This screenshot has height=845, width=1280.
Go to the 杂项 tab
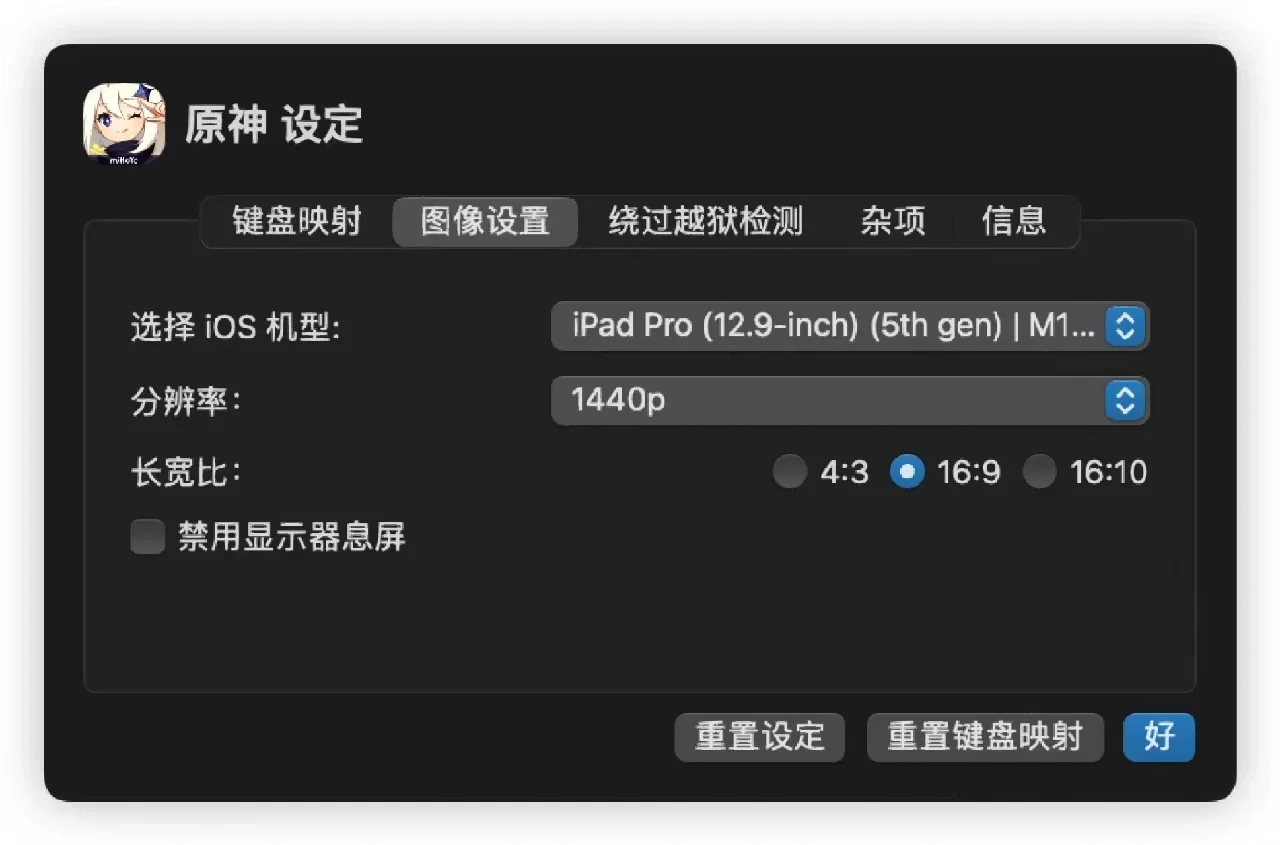coord(893,221)
